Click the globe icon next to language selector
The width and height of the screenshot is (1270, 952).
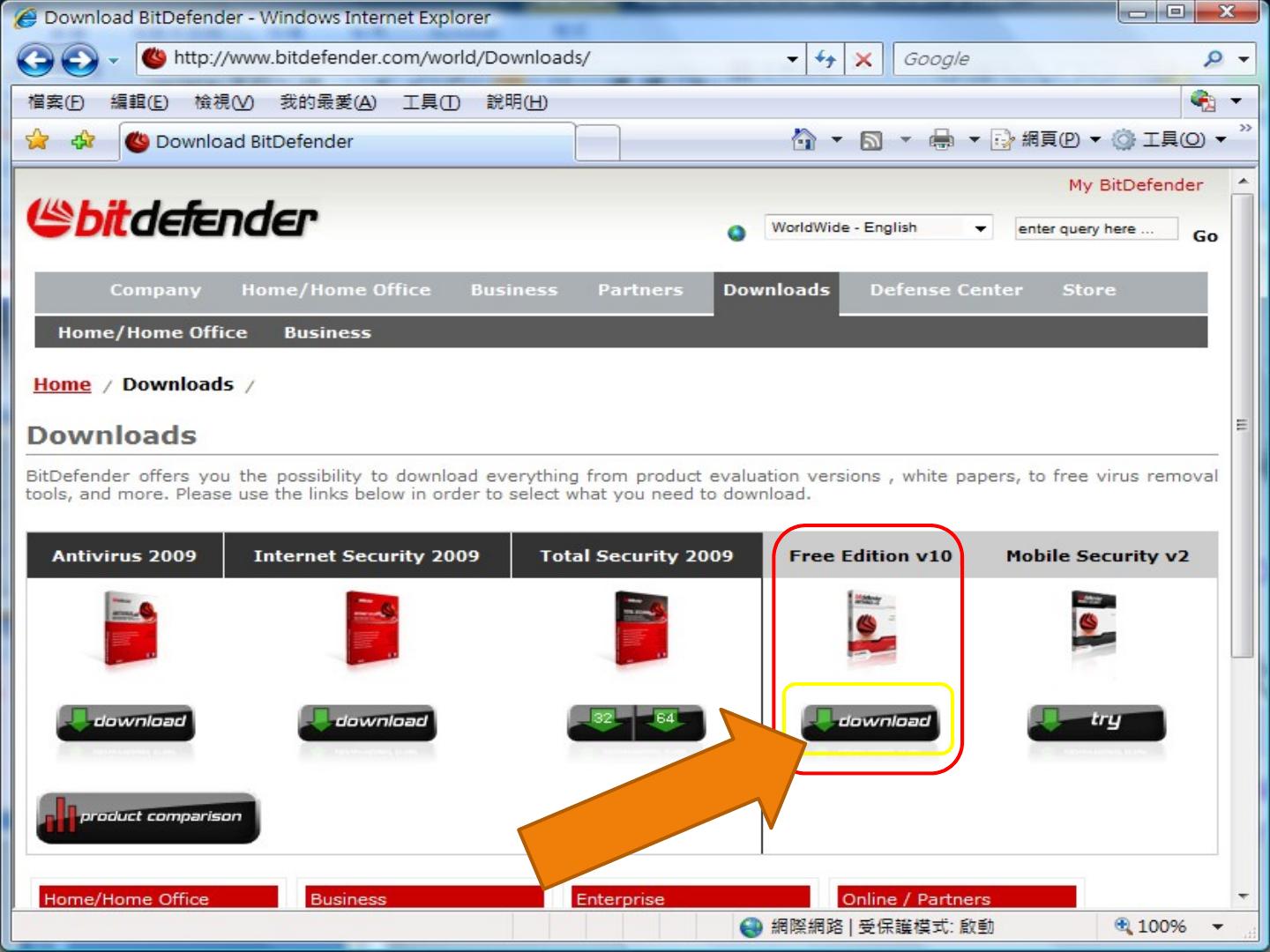[736, 233]
